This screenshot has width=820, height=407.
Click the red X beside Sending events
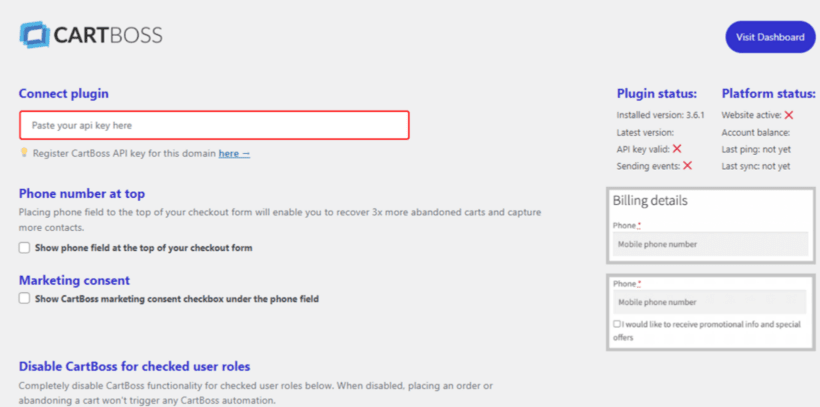687,165
